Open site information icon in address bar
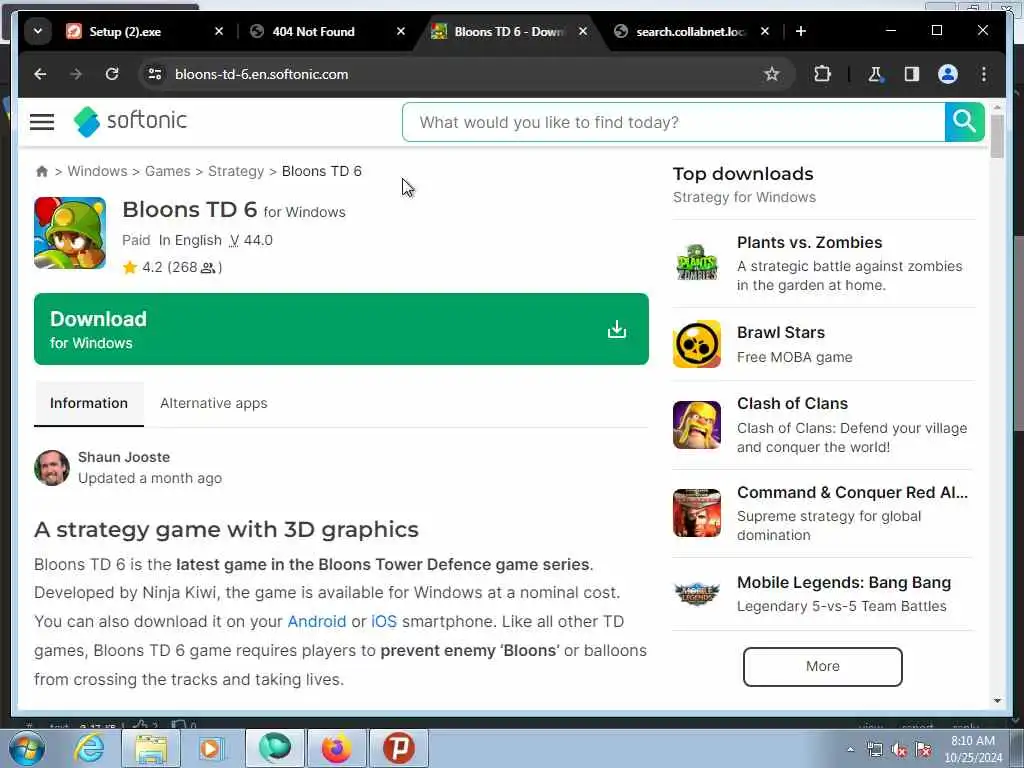Image resolution: width=1024 pixels, height=768 pixels. 155,74
